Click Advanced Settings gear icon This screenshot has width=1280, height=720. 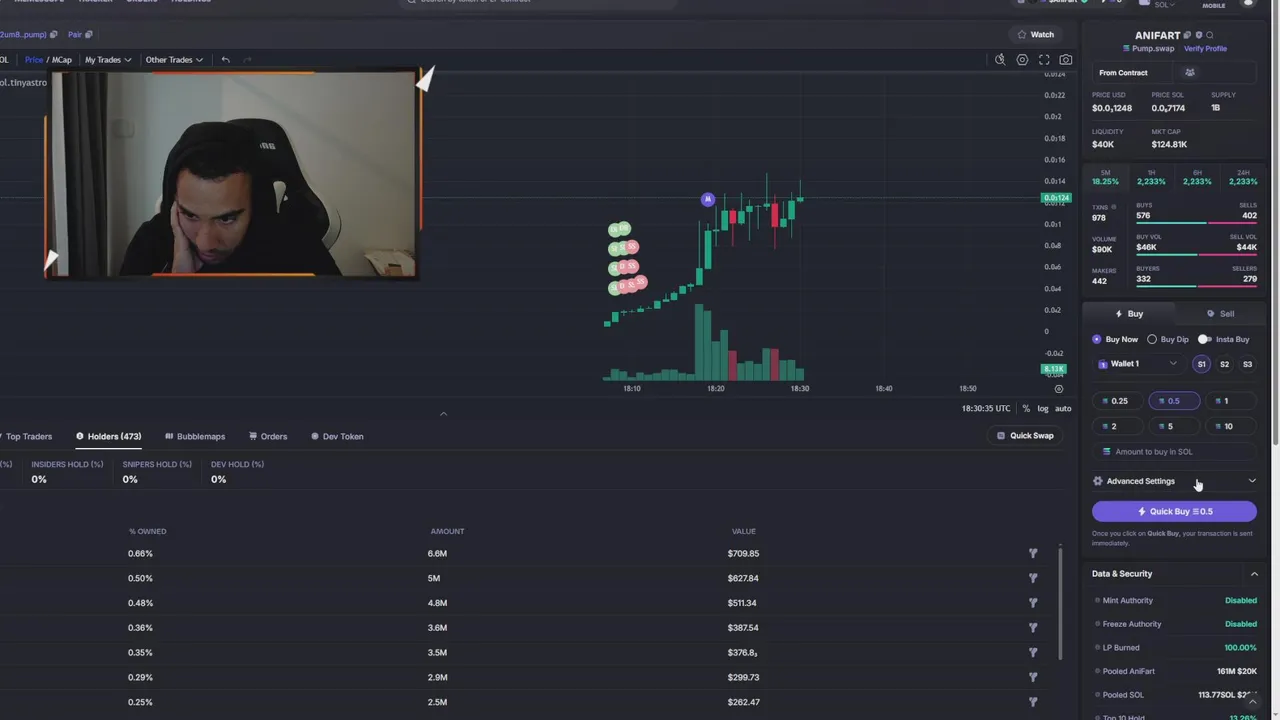[1098, 481]
